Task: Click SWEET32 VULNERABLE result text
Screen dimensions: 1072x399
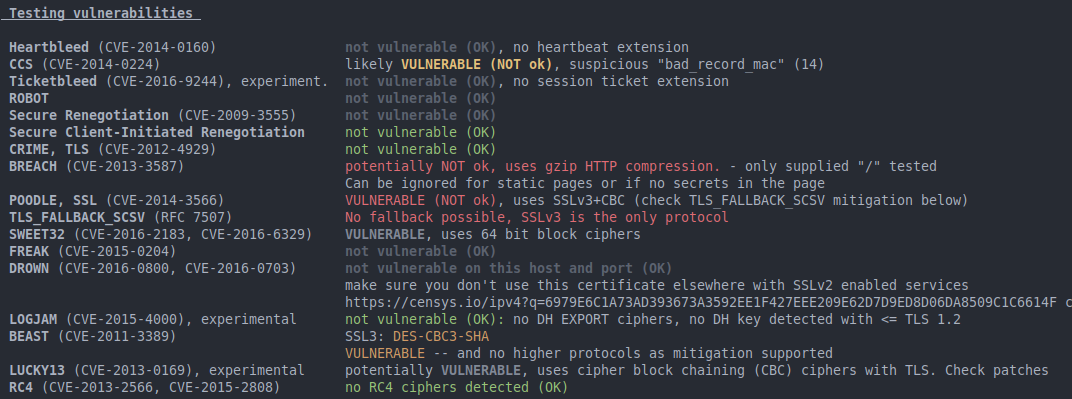Action: click(385, 234)
